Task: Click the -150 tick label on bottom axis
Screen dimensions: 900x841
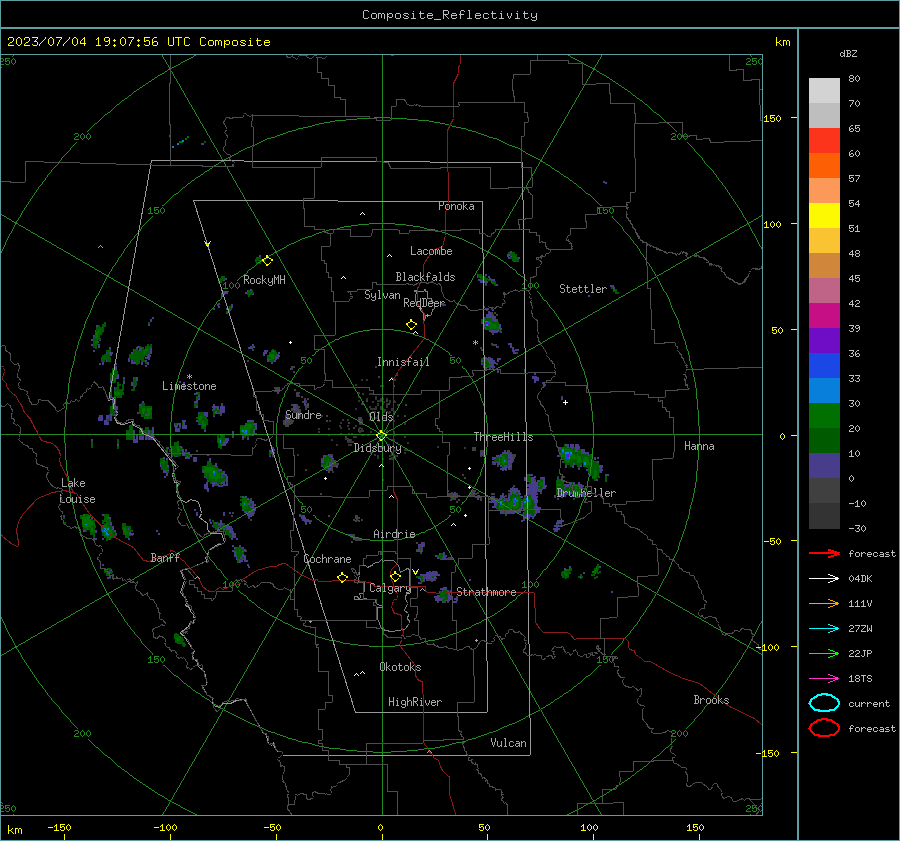Action: pyautogui.click(x=59, y=827)
